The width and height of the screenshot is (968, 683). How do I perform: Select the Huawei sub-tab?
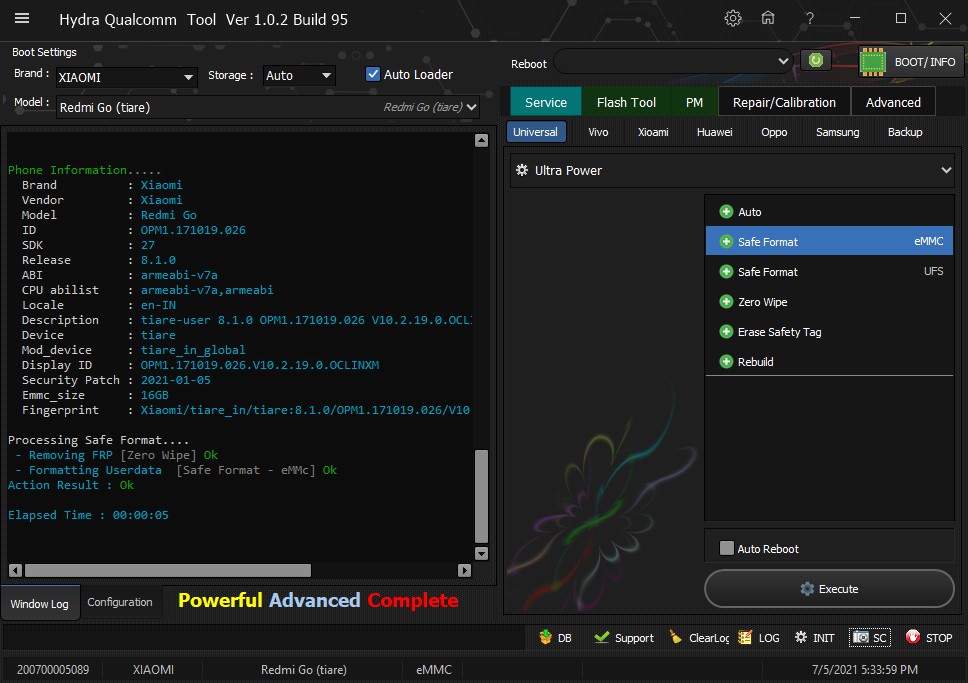pyautogui.click(x=714, y=132)
